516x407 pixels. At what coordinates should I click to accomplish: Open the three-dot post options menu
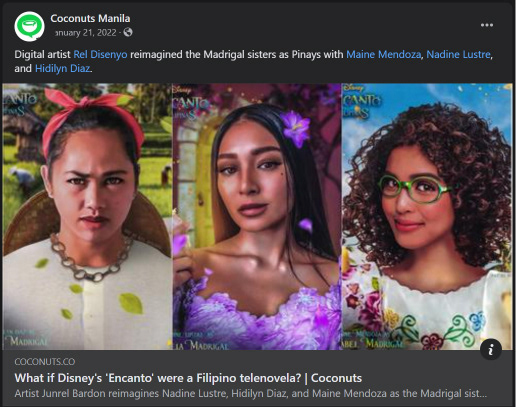pos(487,25)
